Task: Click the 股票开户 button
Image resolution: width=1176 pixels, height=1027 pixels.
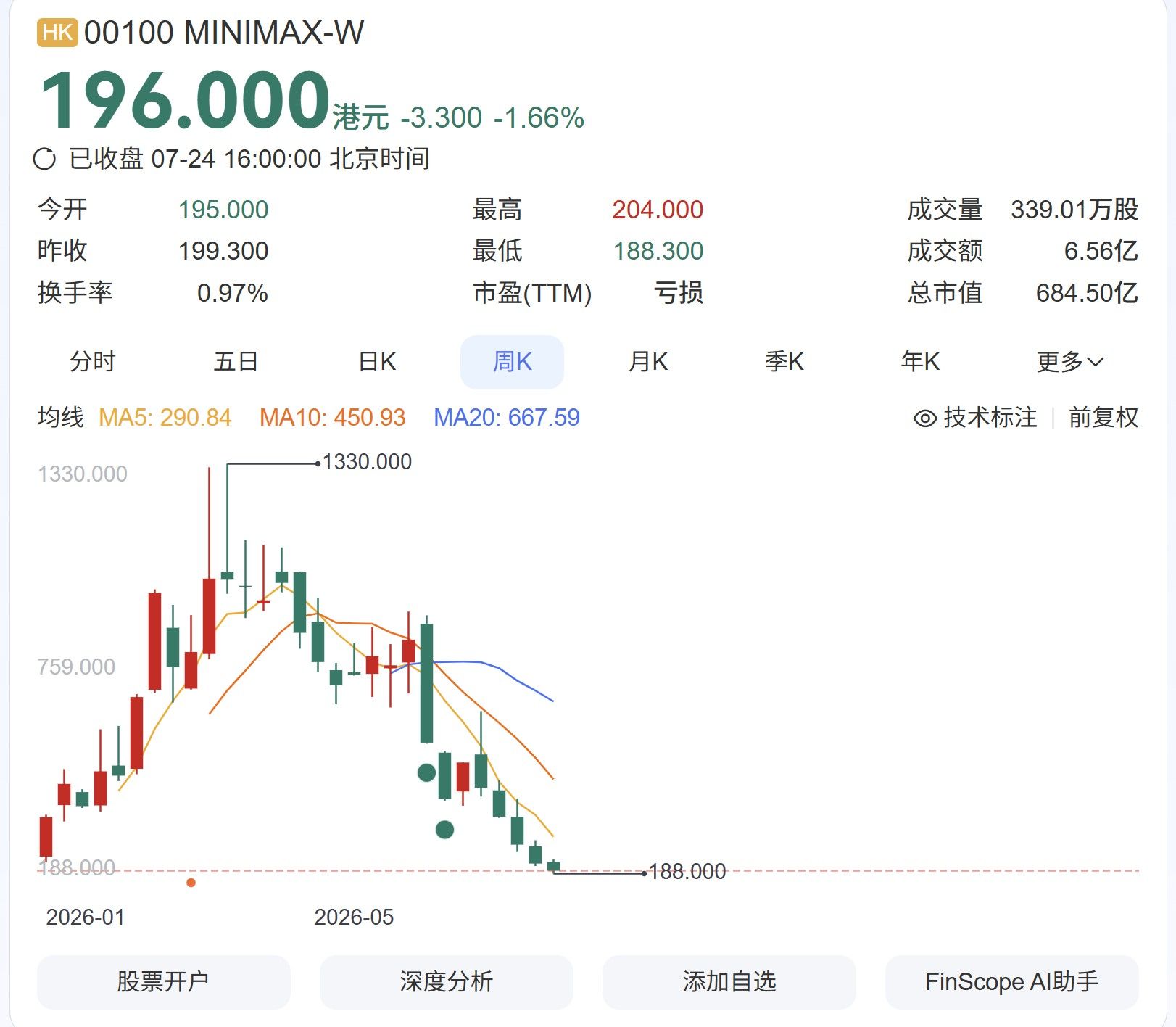Action: (164, 982)
